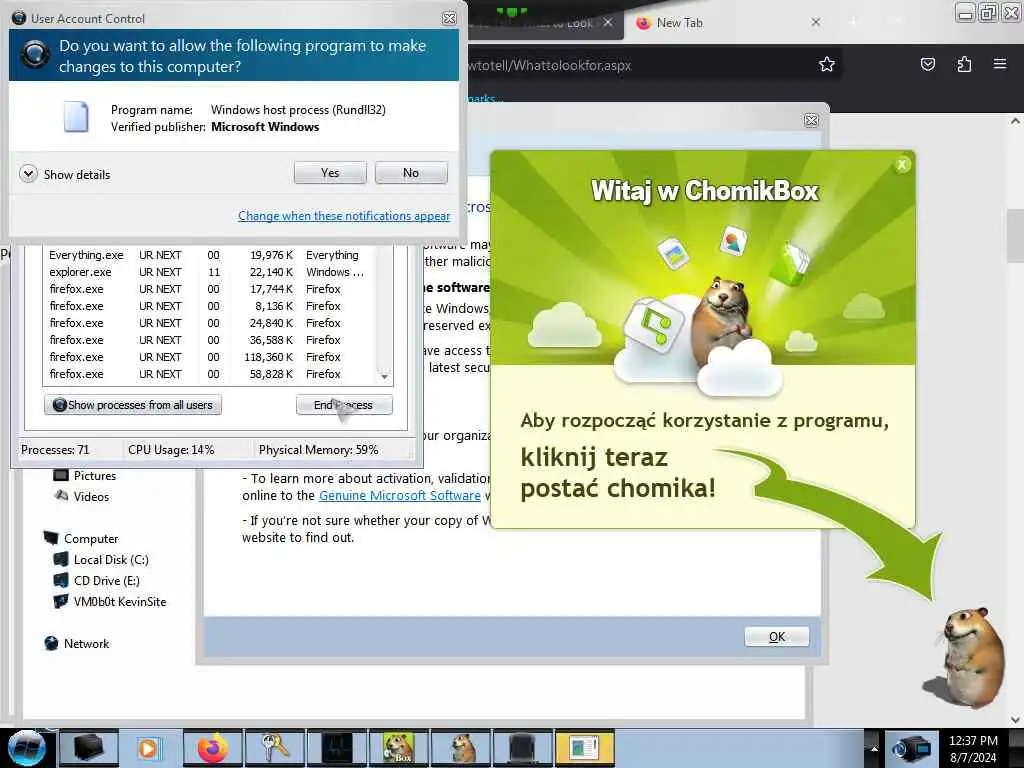Click the ChomikBox taskbar icon
This screenshot has height=768, width=1024.
point(398,748)
